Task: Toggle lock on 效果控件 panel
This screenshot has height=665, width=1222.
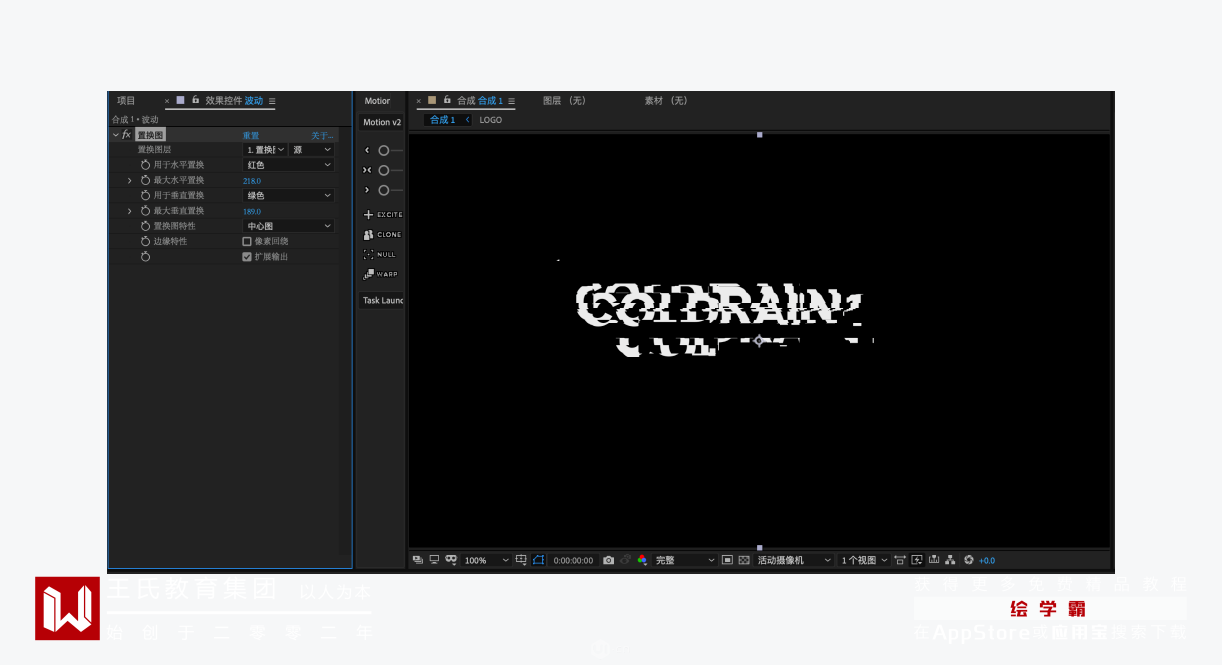Action: [x=195, y=100]
